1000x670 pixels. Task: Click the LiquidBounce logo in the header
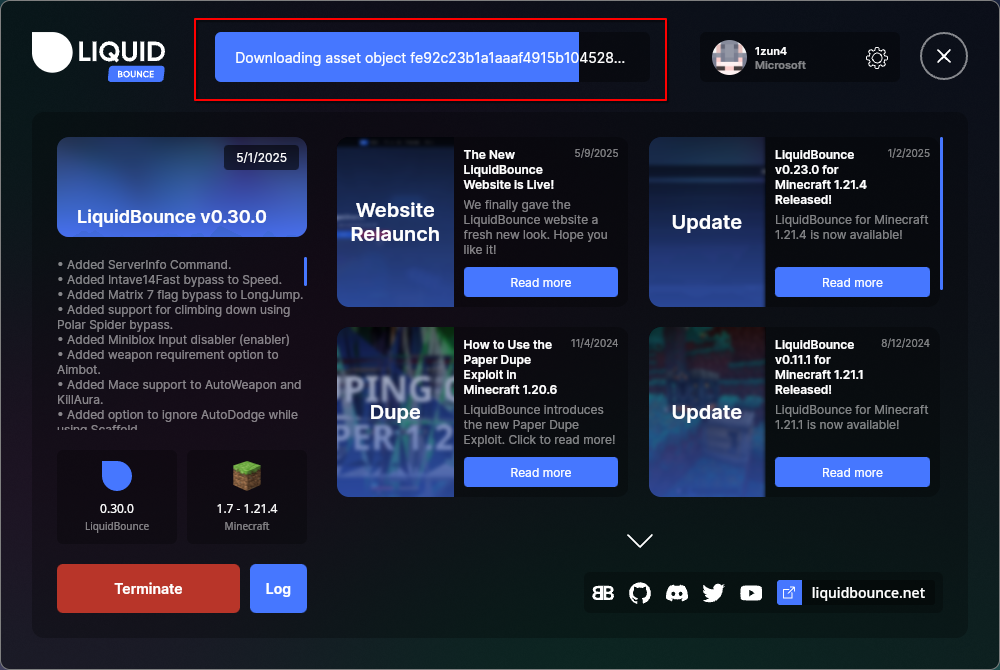click(98, 52)
